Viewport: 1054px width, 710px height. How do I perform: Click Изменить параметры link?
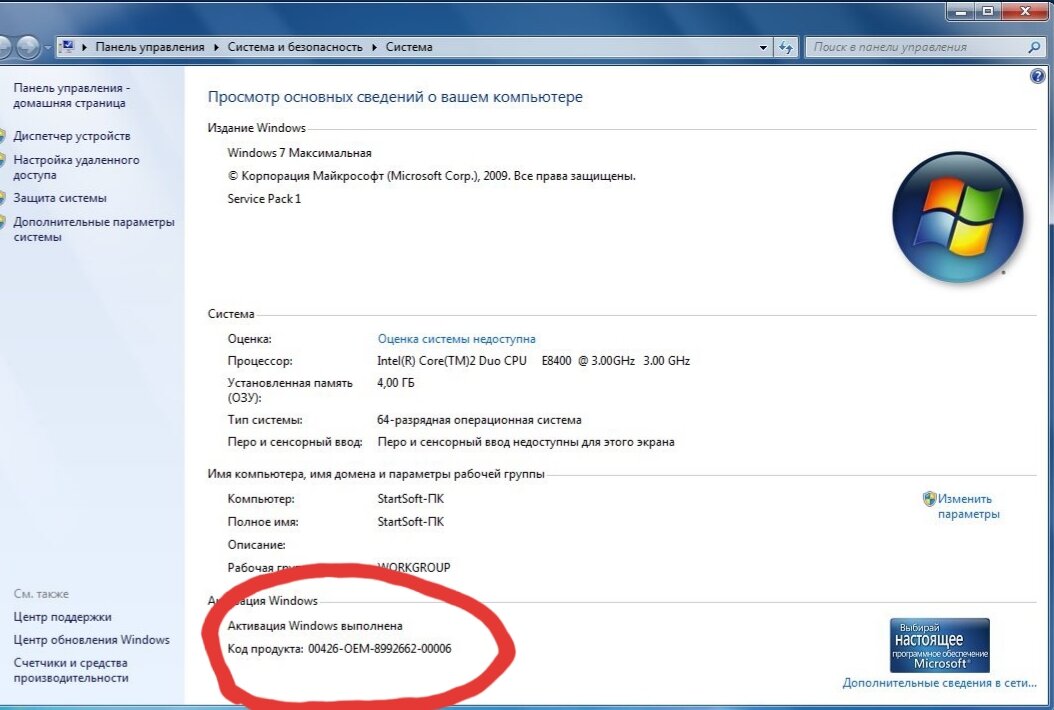click(x=969, y=506)
